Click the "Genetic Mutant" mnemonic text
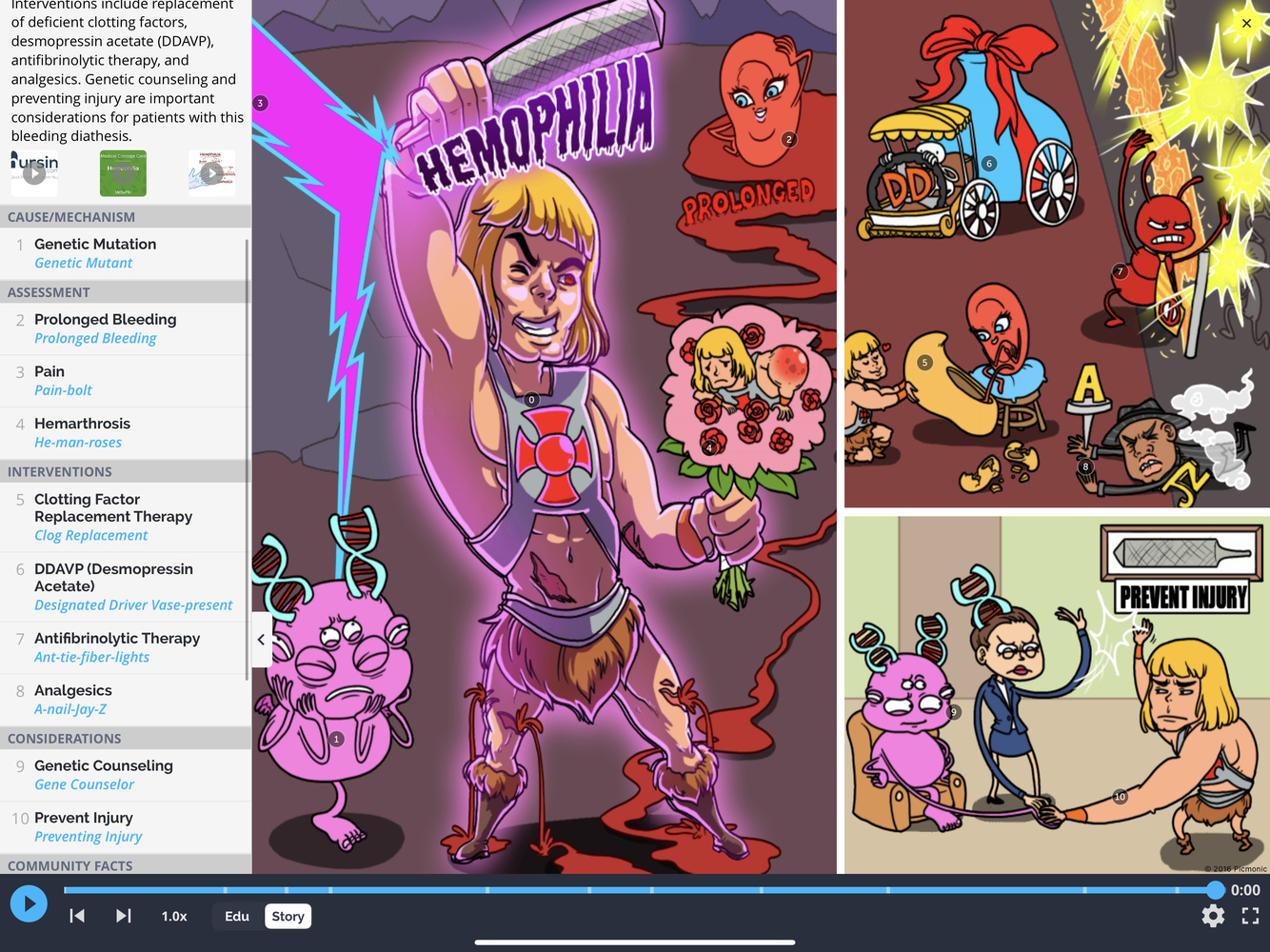Screen dimensions: 1270x952 point(83,264)
